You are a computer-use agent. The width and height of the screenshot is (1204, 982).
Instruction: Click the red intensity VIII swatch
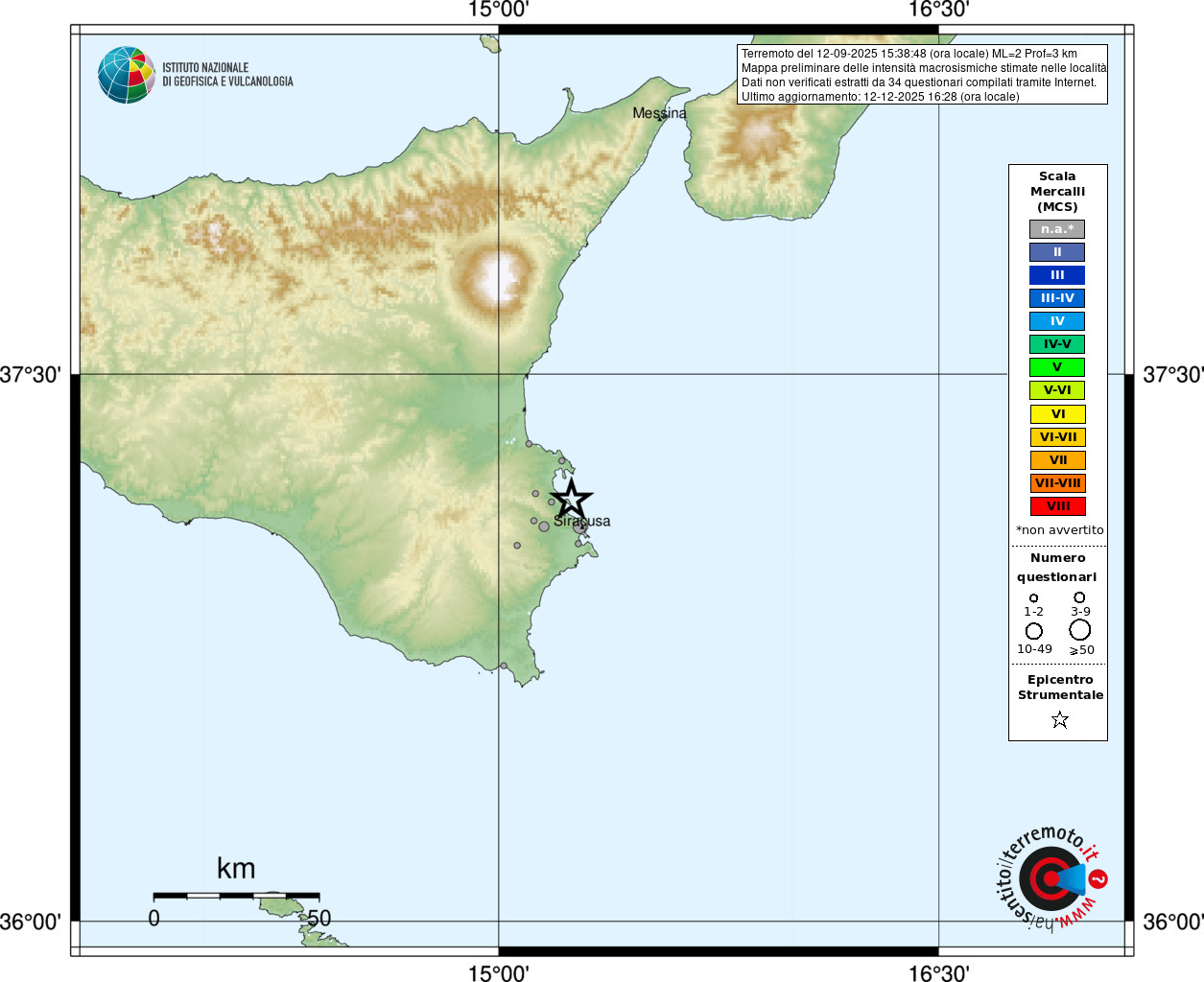1058,506
